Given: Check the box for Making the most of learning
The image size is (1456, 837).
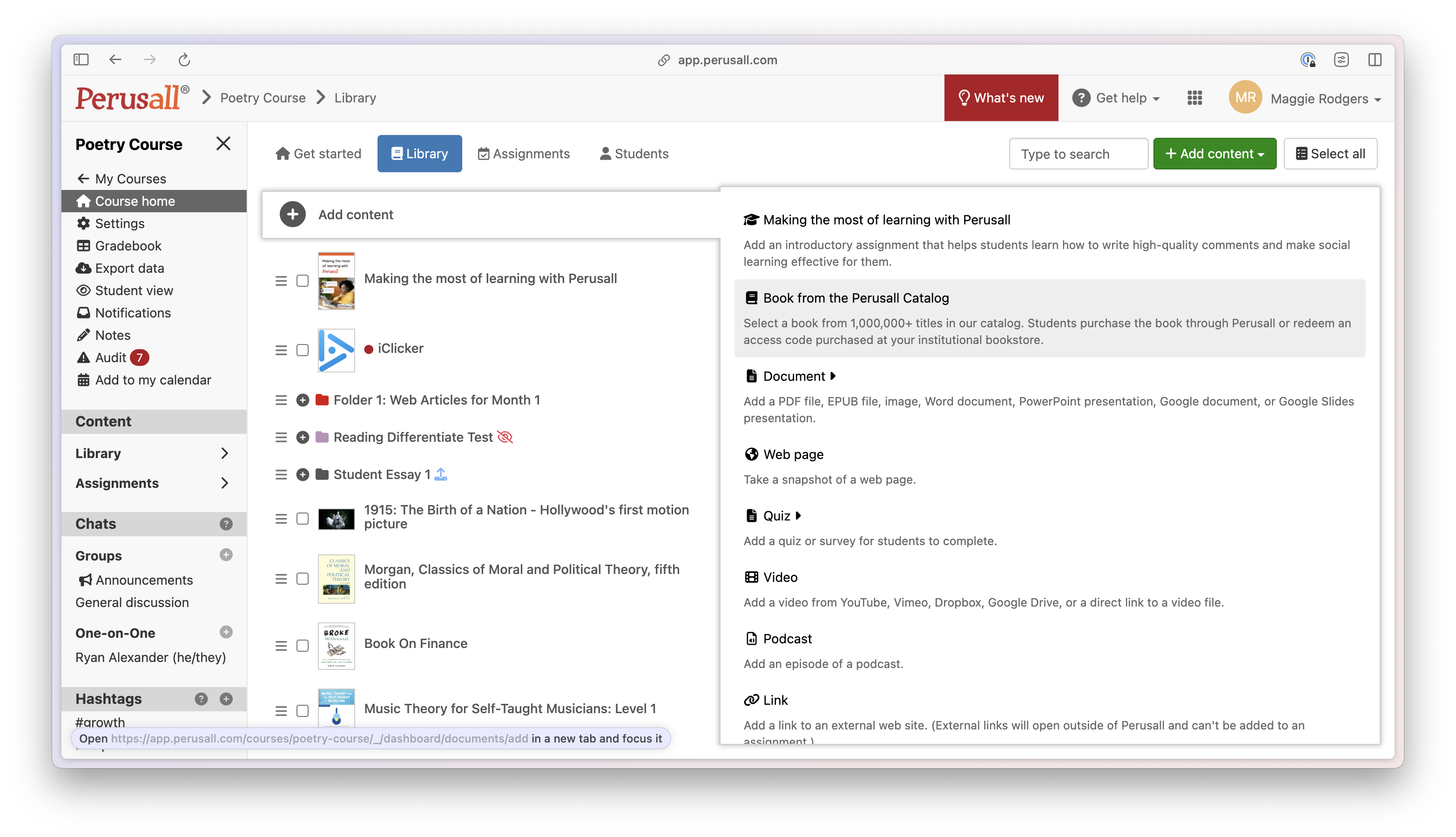Looking at the screenshot, I should click(303, 281).
